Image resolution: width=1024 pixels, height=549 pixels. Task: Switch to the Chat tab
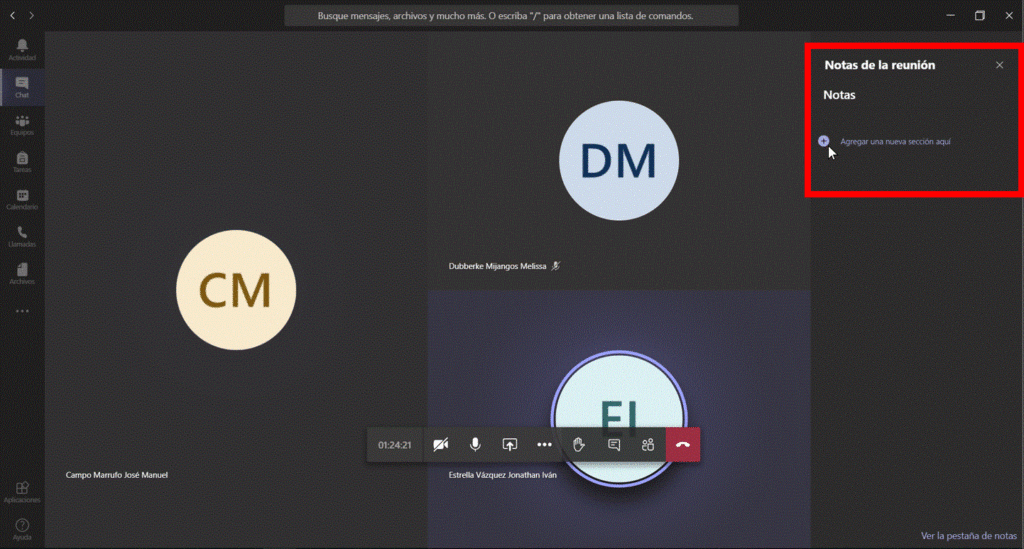tap(22, 86)
